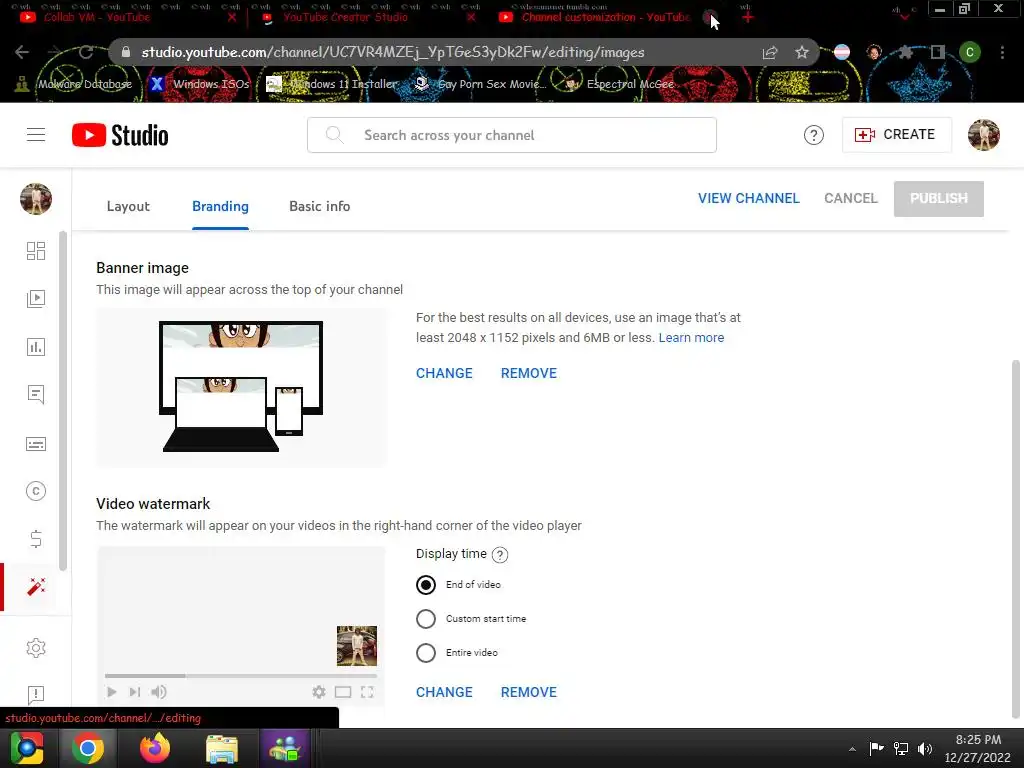This screenshot has width=1024, height=768.
Task: Click the CANCEL button
Action: click(x=850, y=199)
